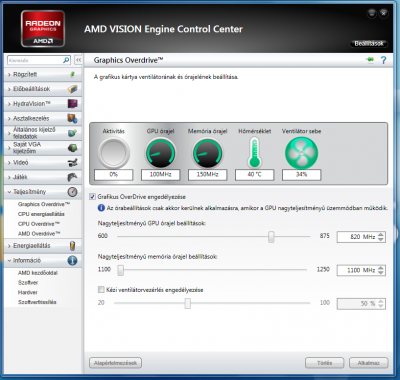Click the 40 °C temperature readout
The image size is (400, 380).
[x=254, y=175]
